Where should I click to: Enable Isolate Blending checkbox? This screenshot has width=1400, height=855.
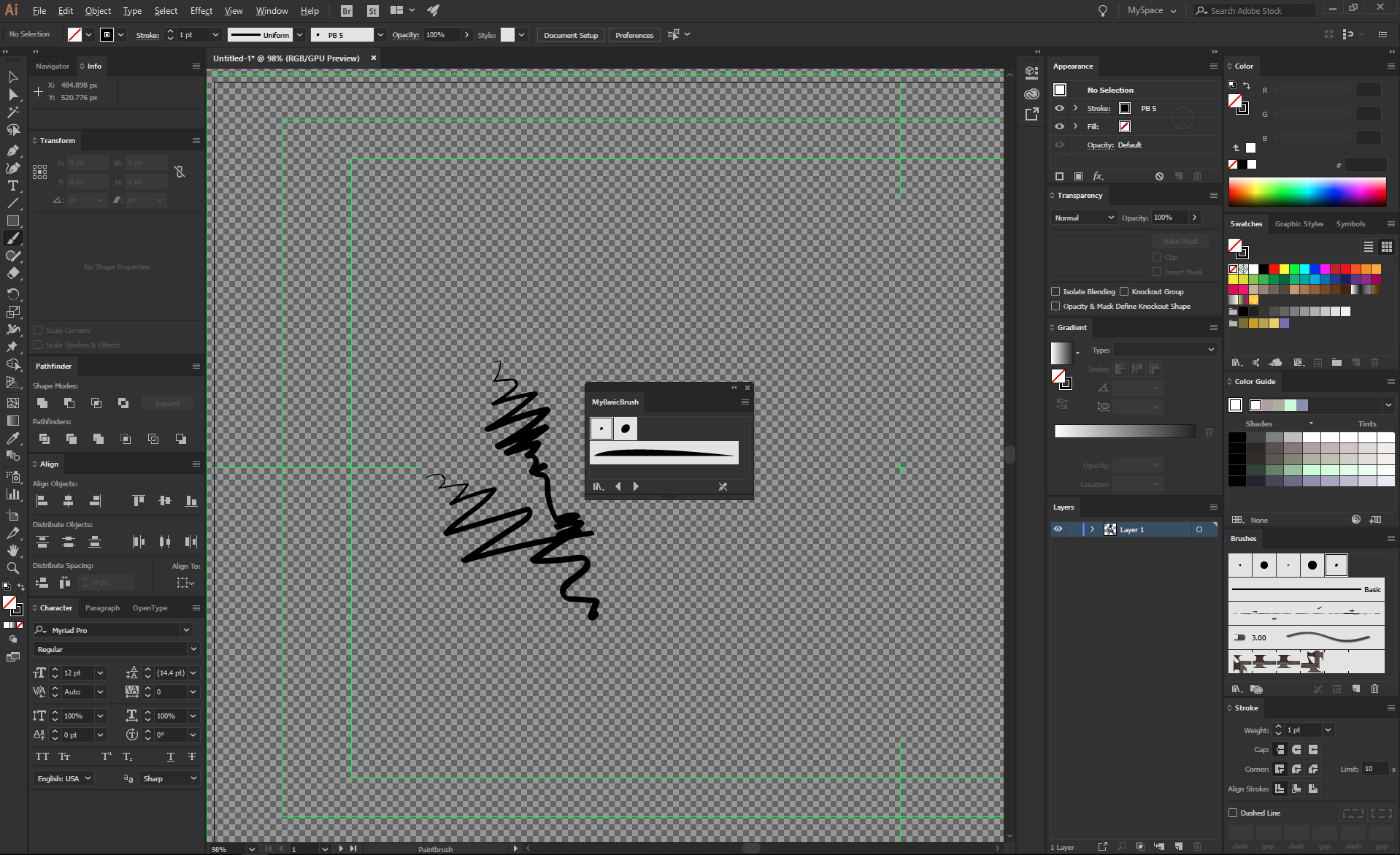click(1055, 291)
